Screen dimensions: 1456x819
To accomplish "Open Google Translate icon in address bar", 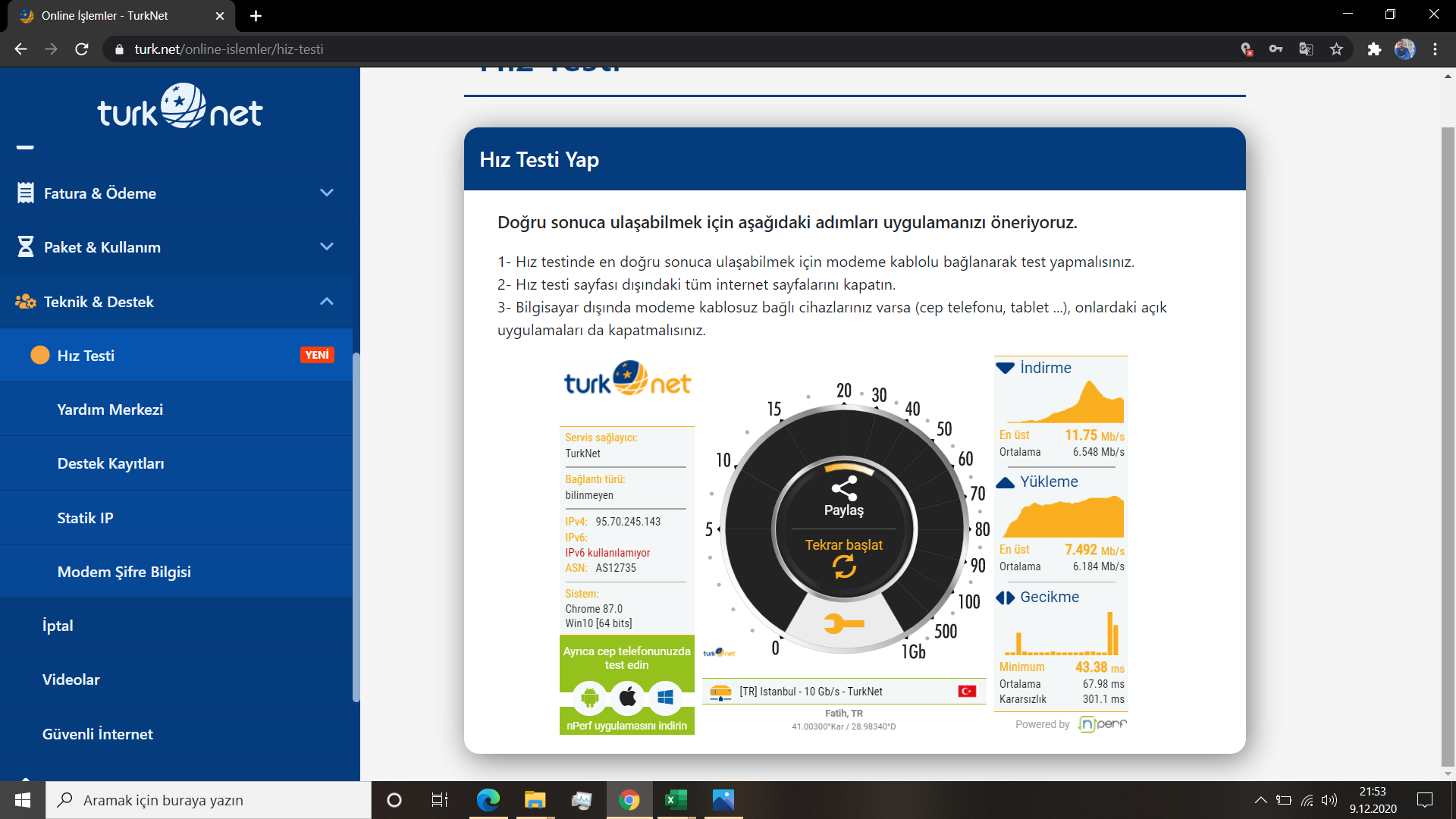I will [x=1306, y=49].
